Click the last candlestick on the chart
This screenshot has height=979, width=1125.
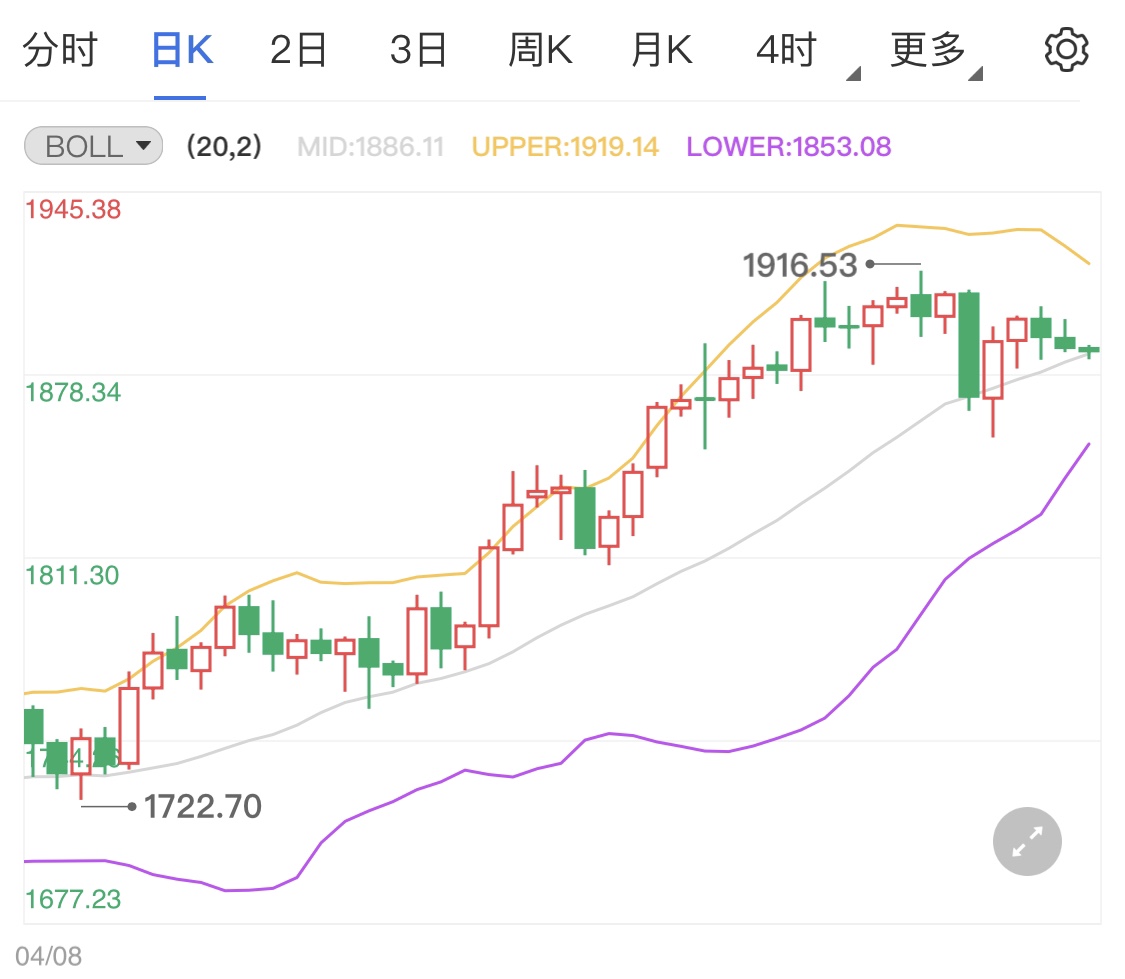tap(1088, 350)
